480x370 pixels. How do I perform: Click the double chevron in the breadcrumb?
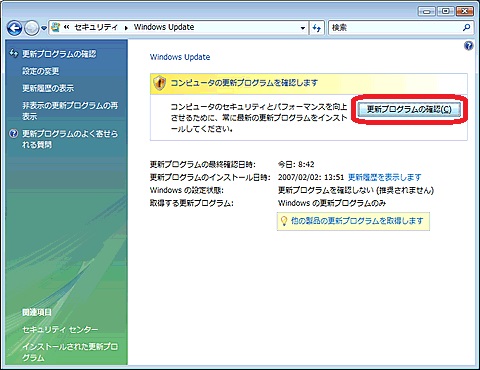pos(66,27)
